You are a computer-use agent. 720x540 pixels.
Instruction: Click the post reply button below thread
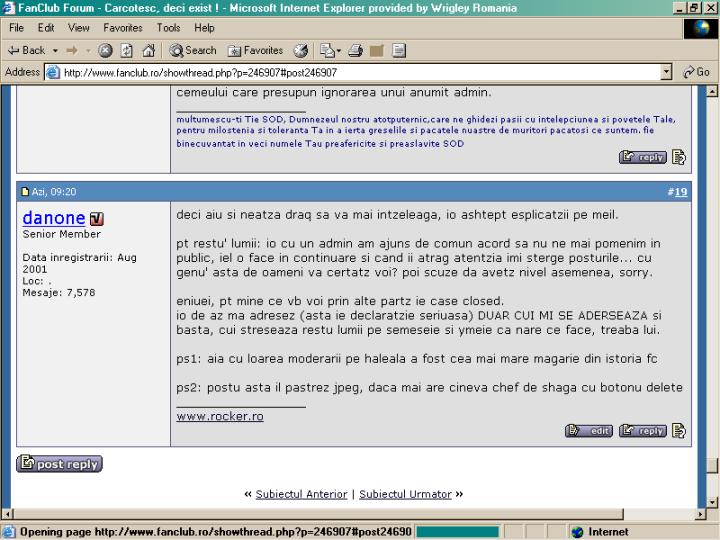click(x=59, y=464)
